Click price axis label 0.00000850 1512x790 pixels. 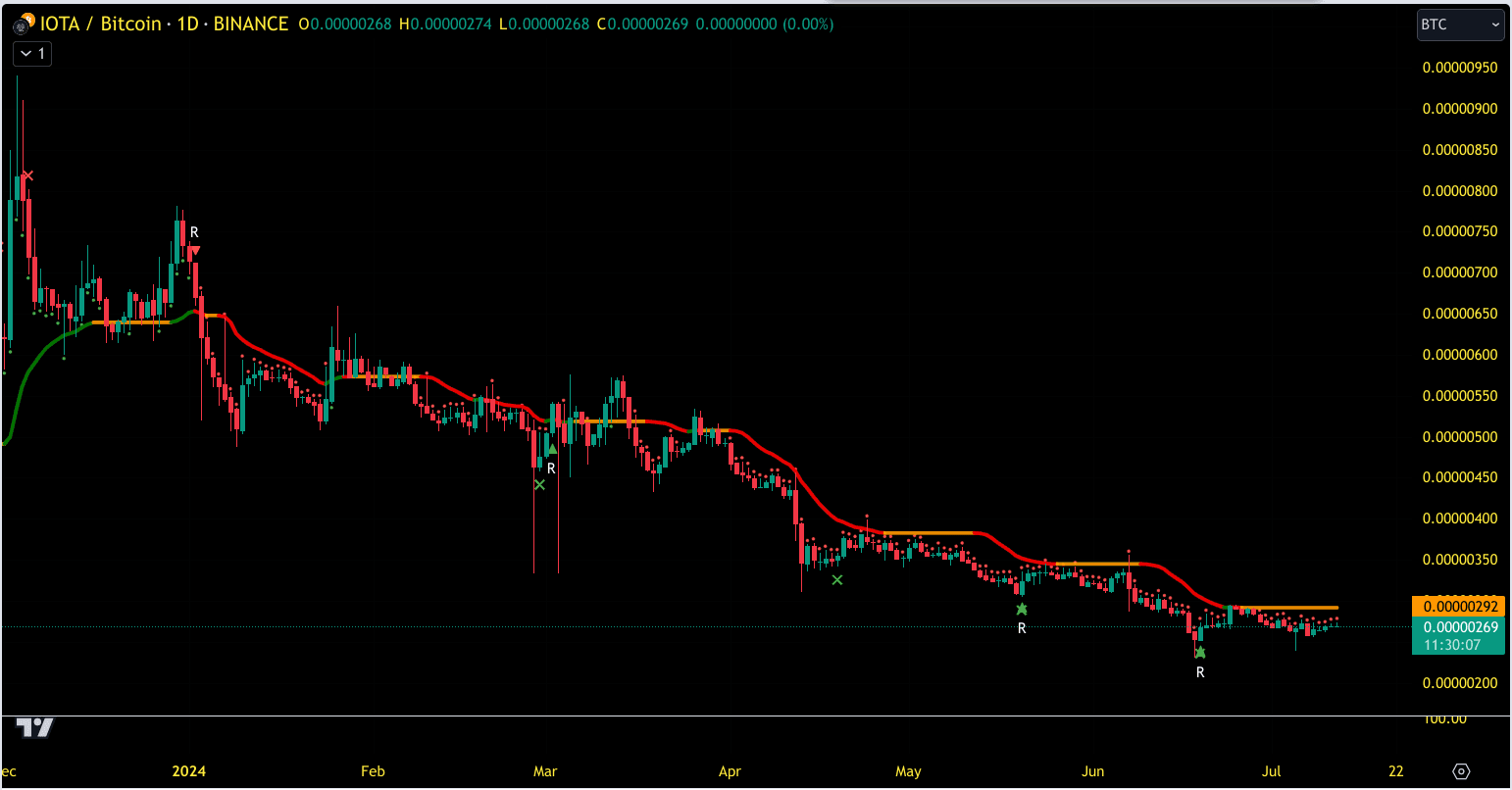point(1460,150)
